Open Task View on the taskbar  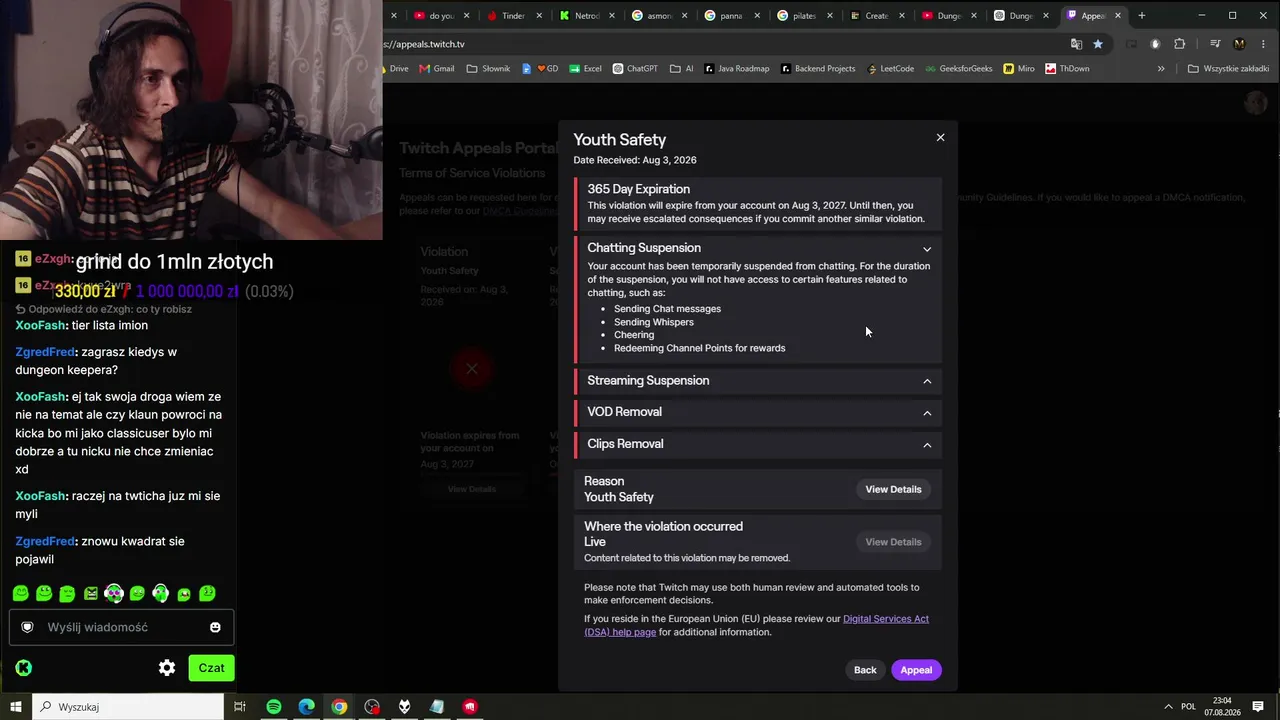[240, 707]
